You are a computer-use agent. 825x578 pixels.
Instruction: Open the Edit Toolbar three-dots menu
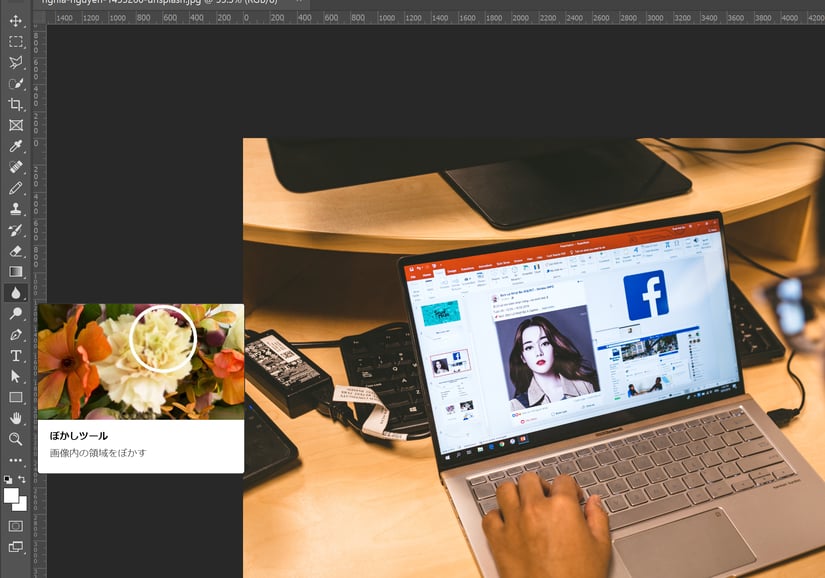pyautogui.click(x=16, y=460)
